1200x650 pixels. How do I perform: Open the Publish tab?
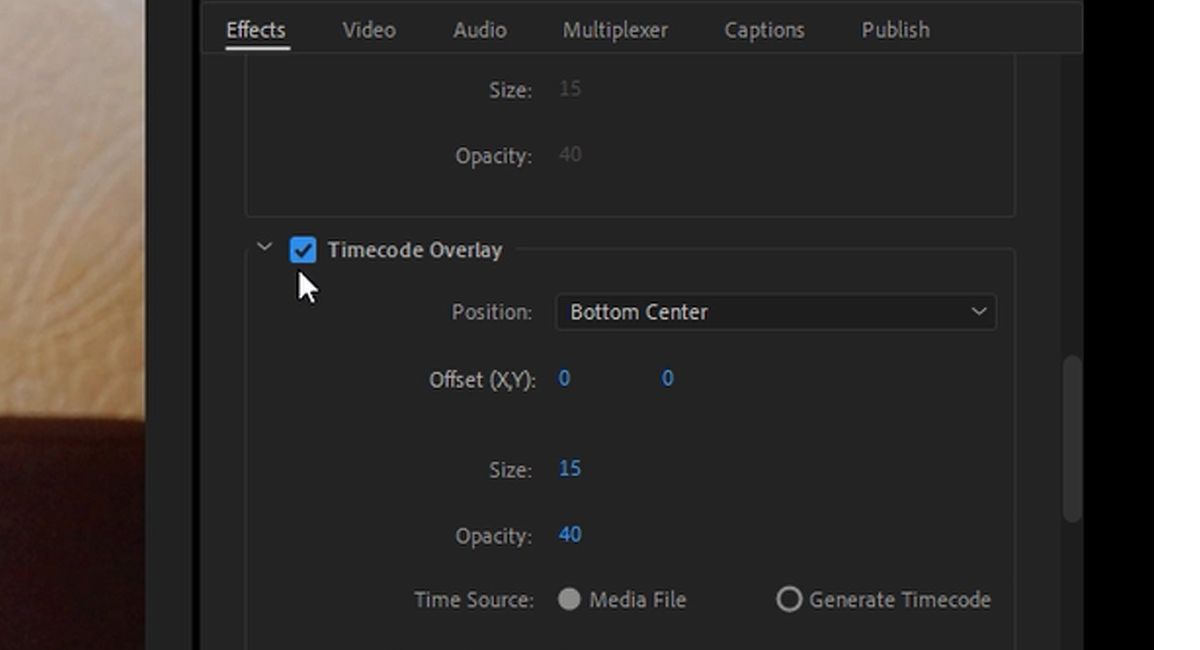pyautogui.click(x=894, y=30)
